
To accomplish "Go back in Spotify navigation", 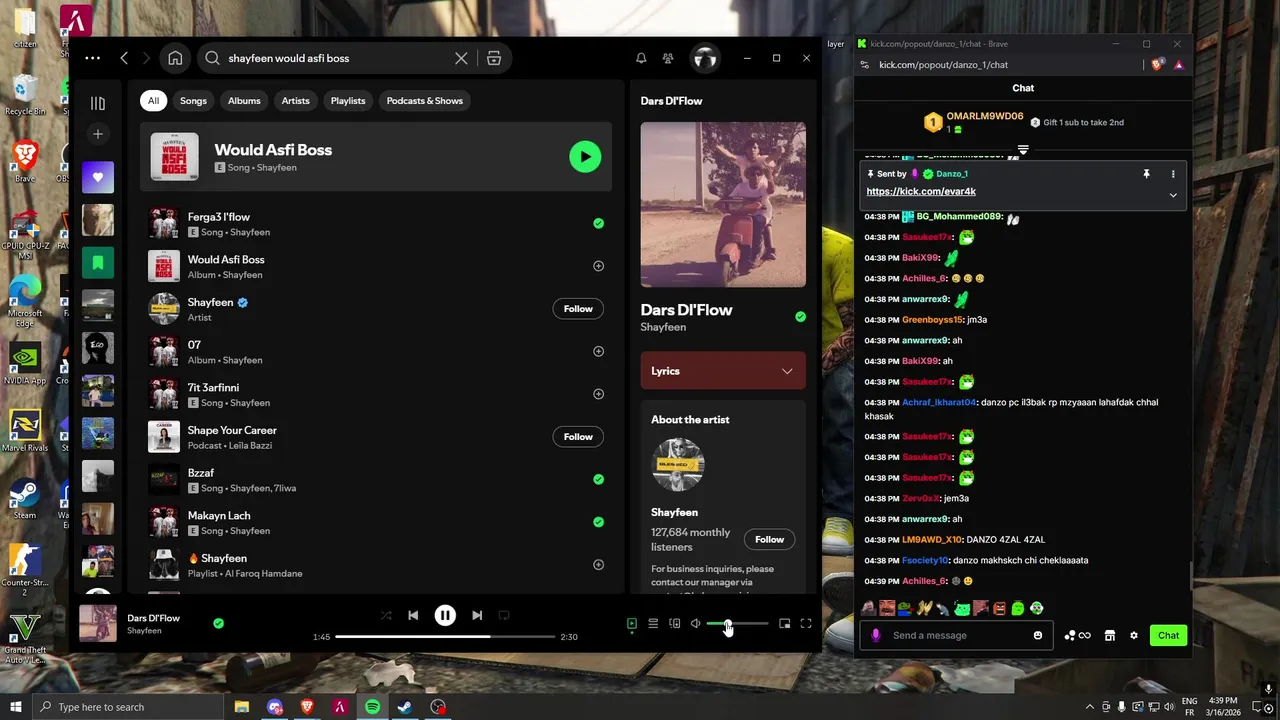I will click(124, 58).
